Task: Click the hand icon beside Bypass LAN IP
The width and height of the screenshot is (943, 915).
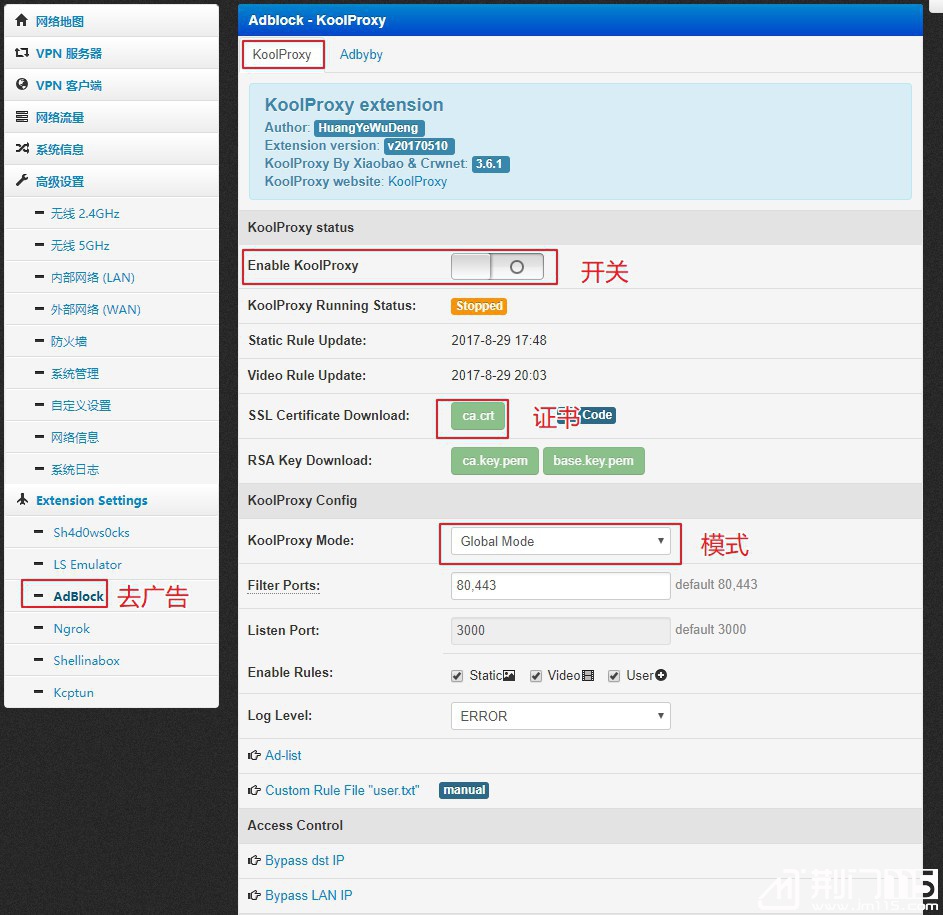Action: tap(254, 895)
